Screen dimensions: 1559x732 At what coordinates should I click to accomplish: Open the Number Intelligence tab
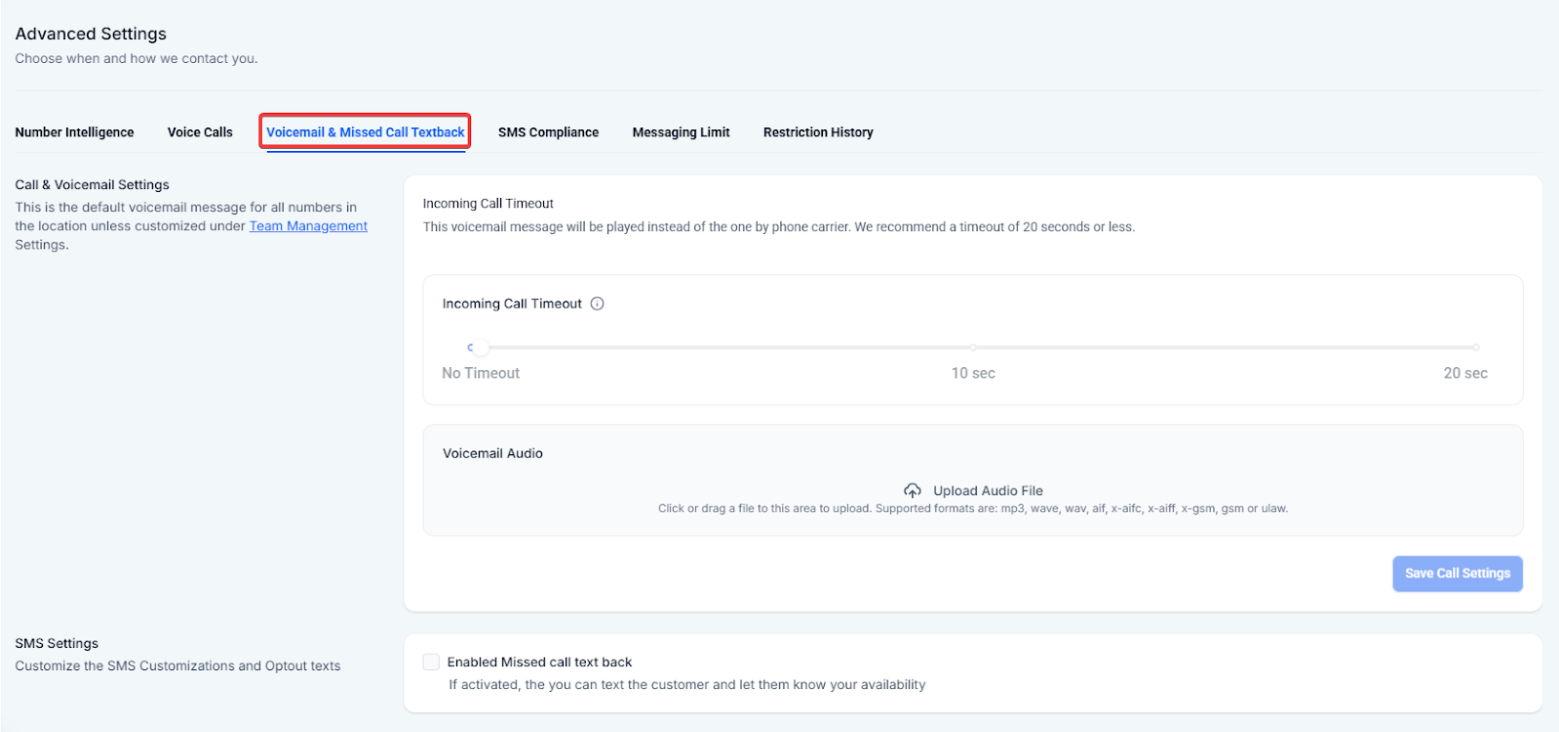tap(74, 132)
